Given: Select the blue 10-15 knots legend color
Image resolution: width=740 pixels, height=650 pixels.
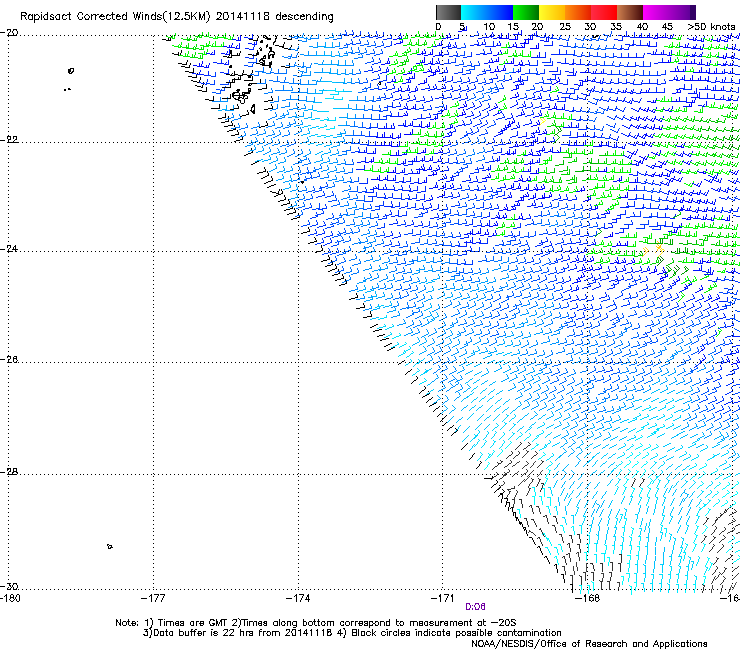Looking at the screenshot, I should (500, 12).
